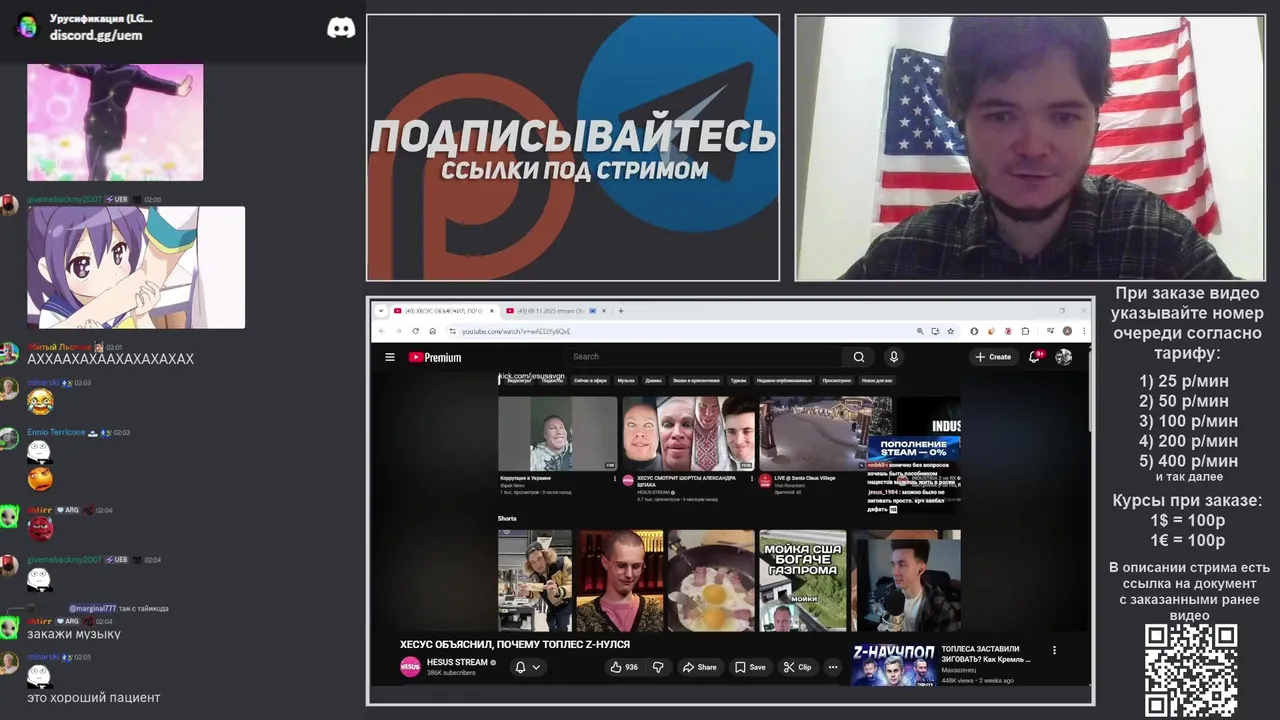Dislike the HESUS STREAM video
This screenshot has width=1280, height=720.
(x=658, y=667)
